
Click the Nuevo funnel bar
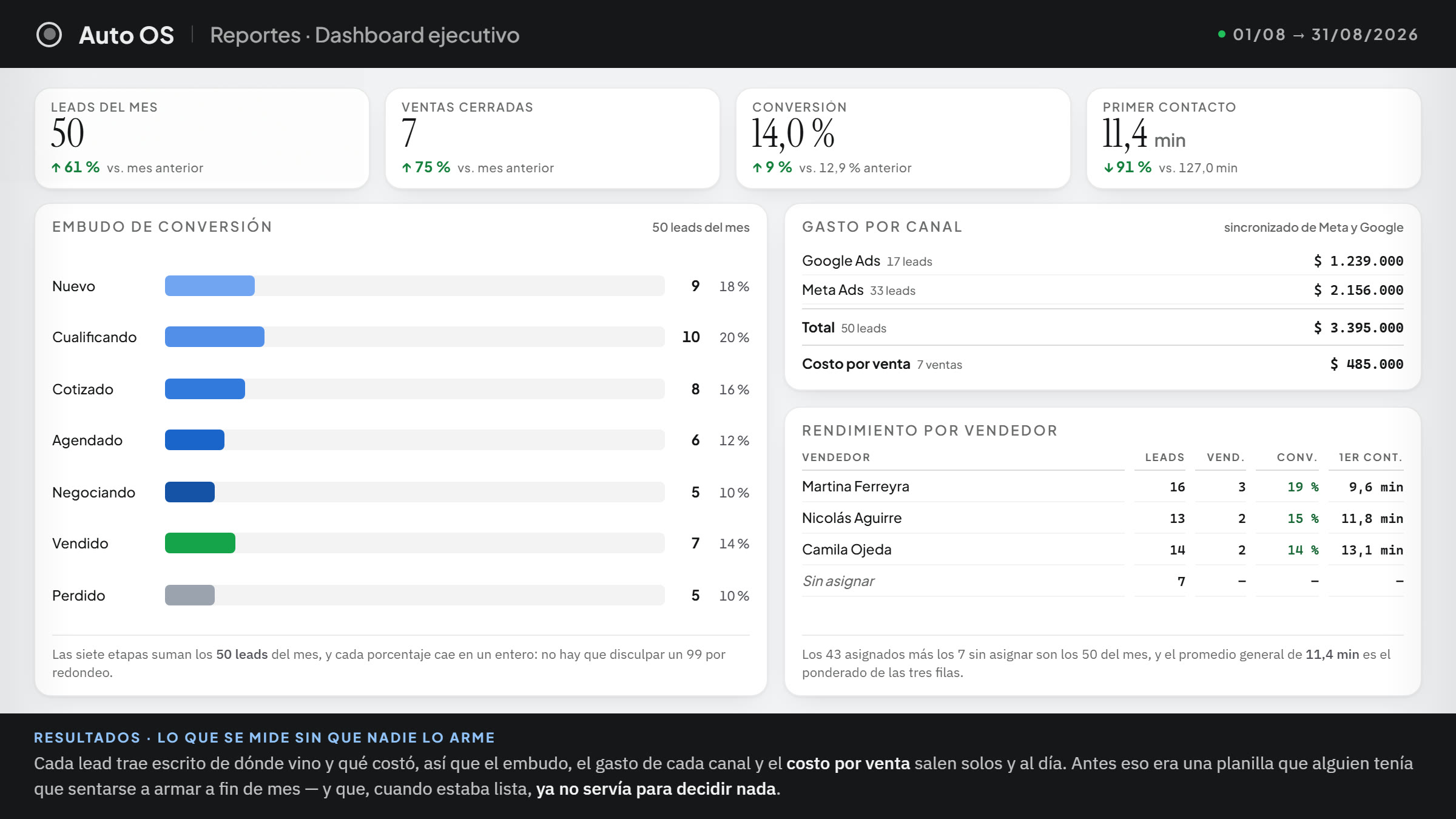coord(210,286)
